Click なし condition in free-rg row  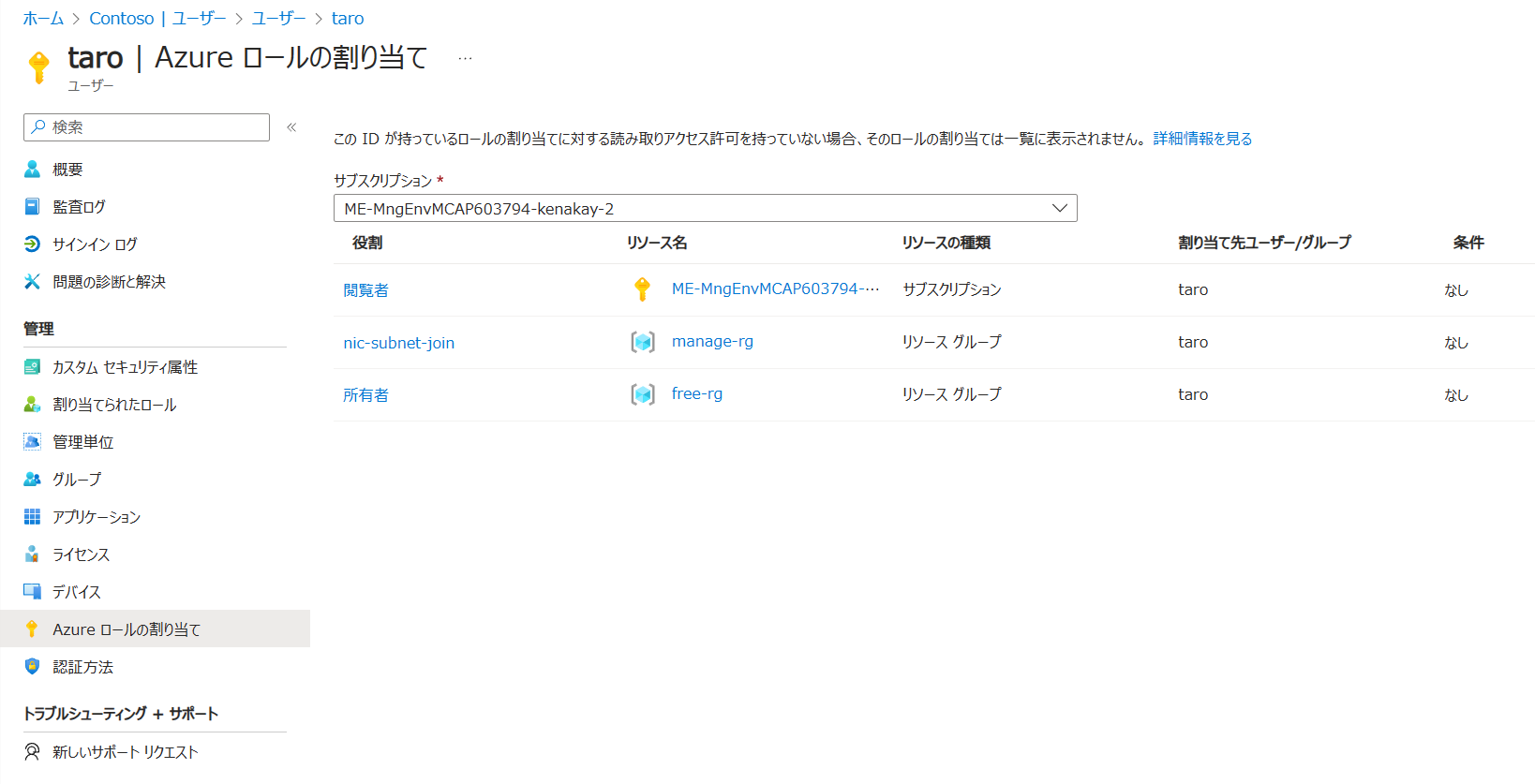1456,395
